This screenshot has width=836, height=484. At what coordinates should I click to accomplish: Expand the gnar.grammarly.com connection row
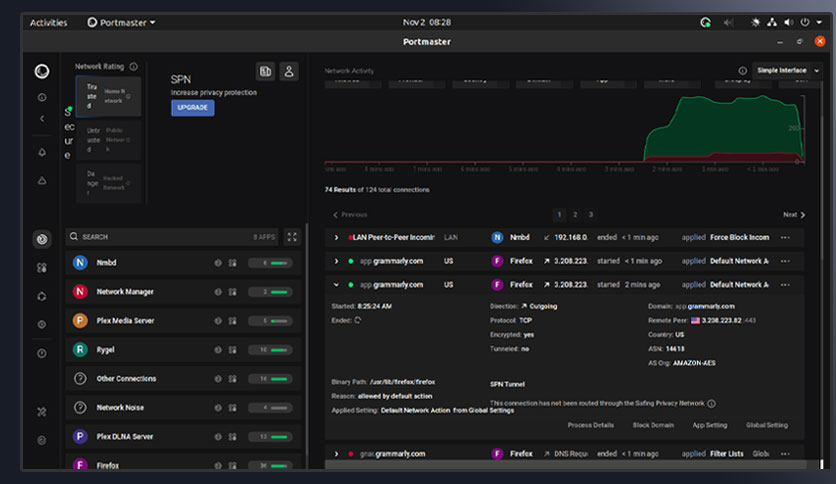click(336, 454)
